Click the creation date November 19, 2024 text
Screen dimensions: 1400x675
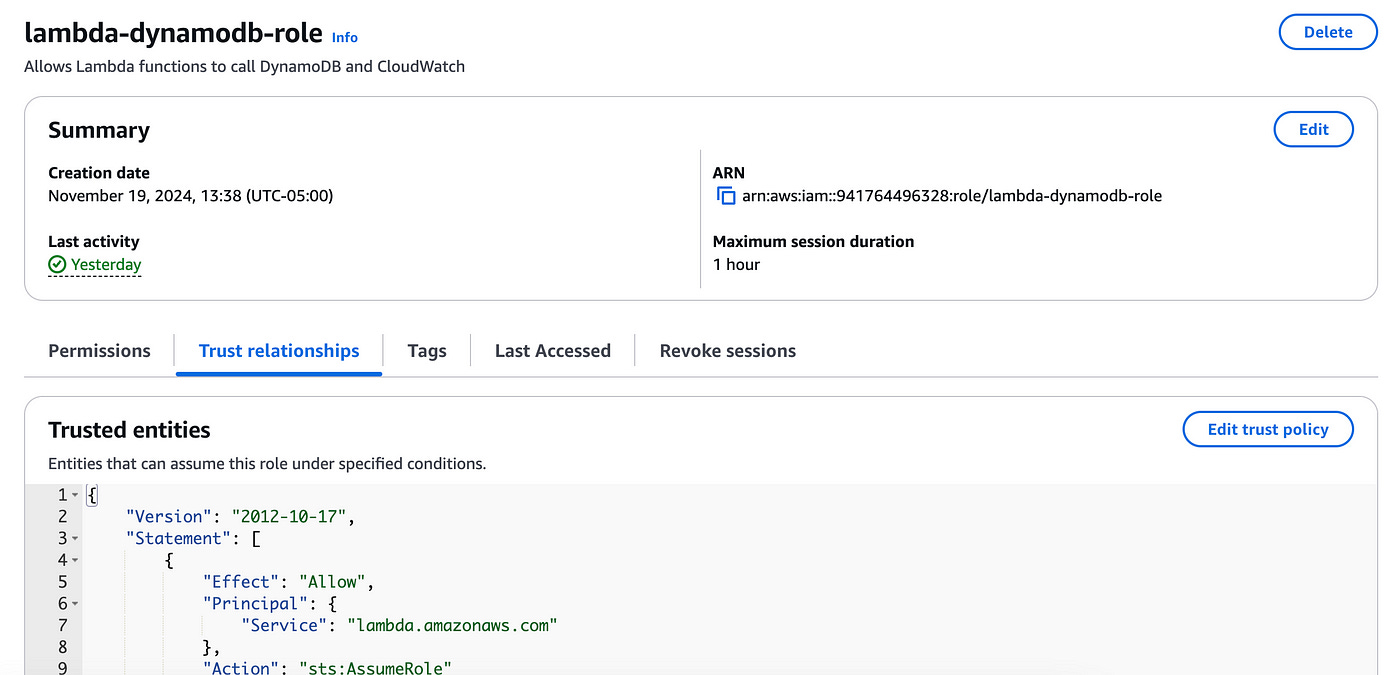[x=191, y=196]
